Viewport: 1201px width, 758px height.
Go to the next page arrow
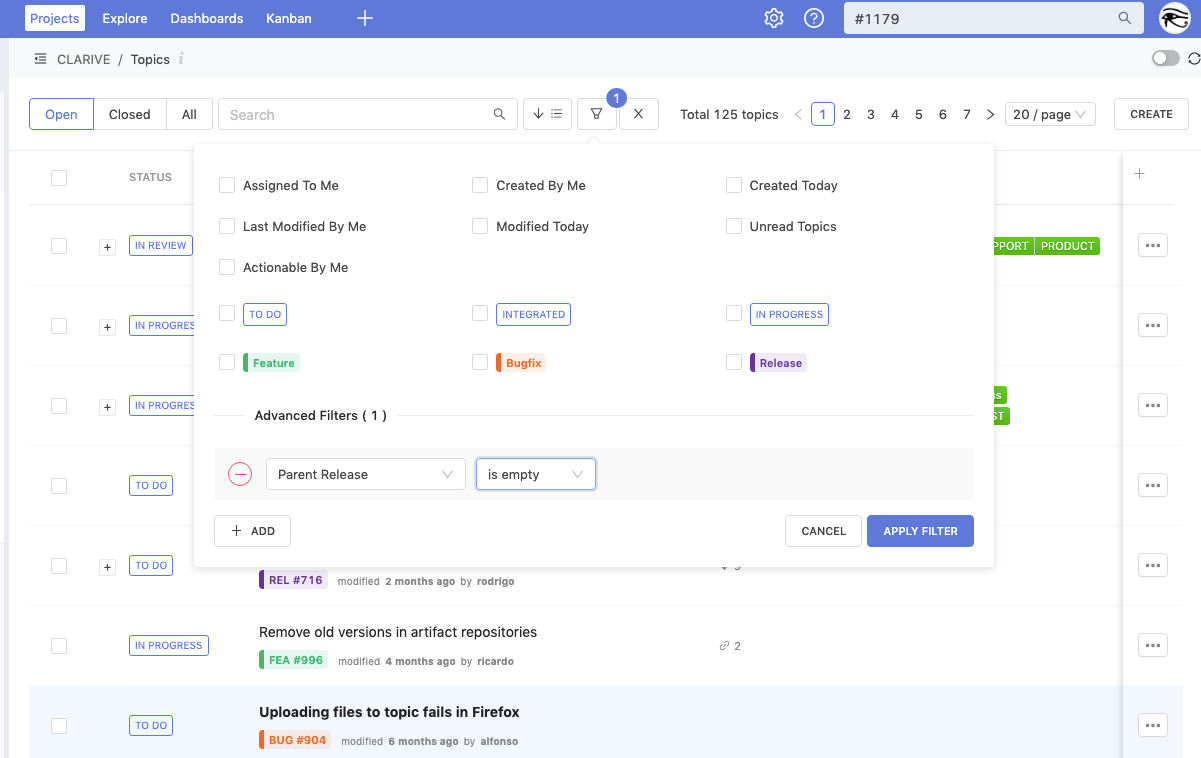click(x=991, y=114)
